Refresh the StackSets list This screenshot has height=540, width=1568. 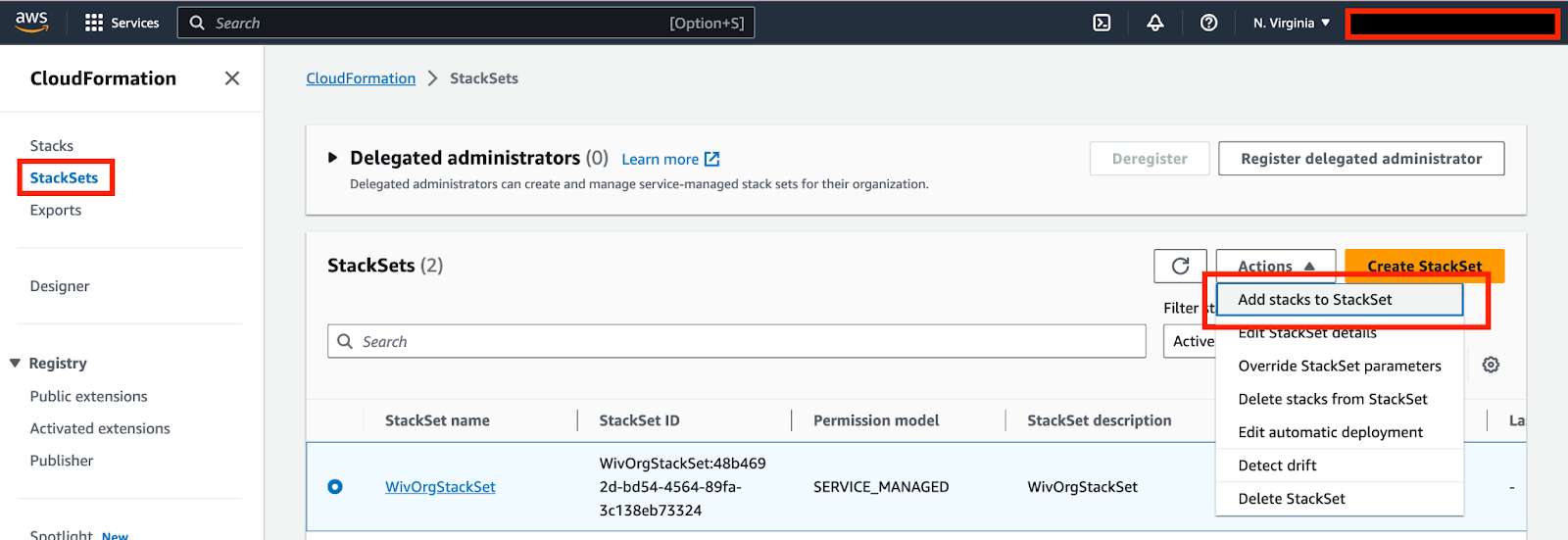1181,266
